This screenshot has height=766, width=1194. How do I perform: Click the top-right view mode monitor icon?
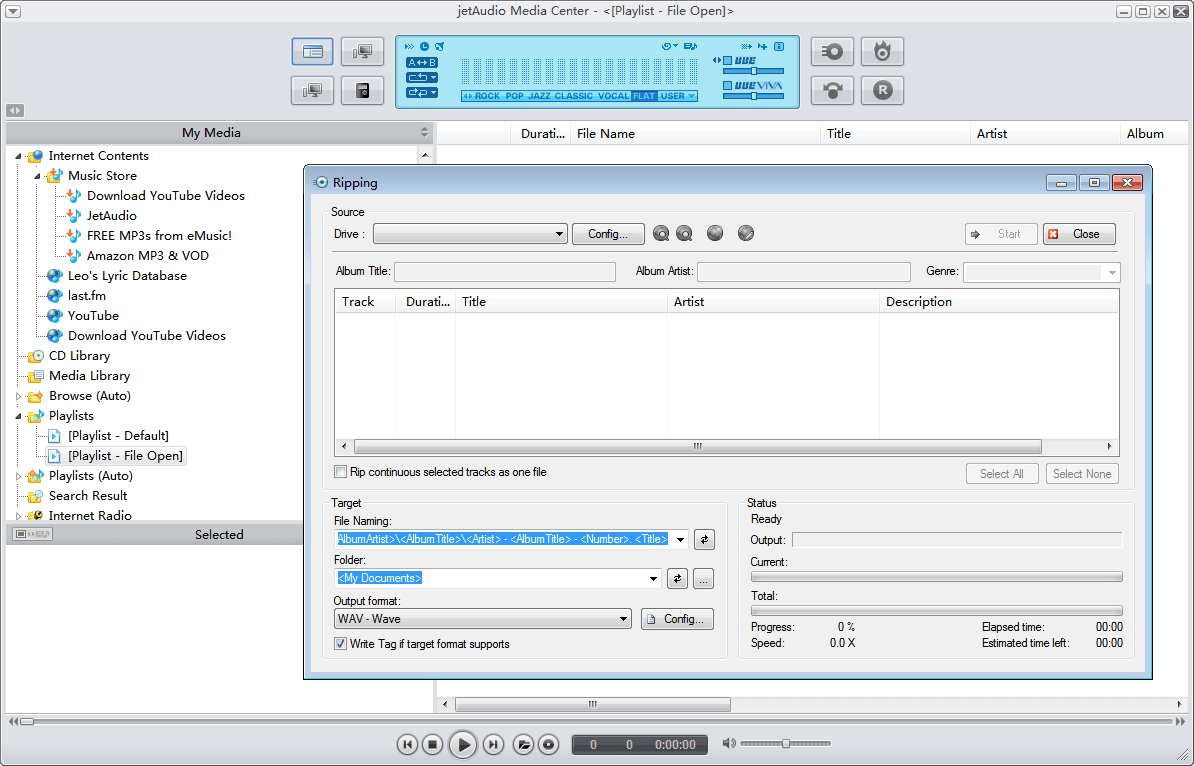click(x=362, y=52)
